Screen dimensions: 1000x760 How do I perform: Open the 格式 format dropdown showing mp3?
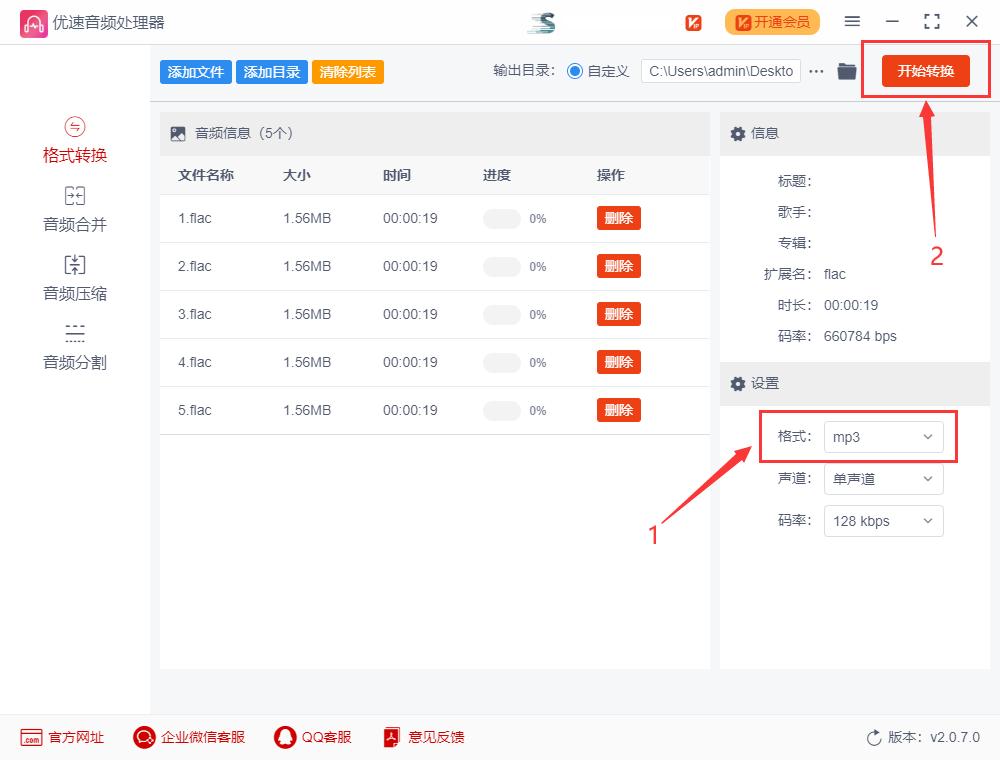point(883,437)
